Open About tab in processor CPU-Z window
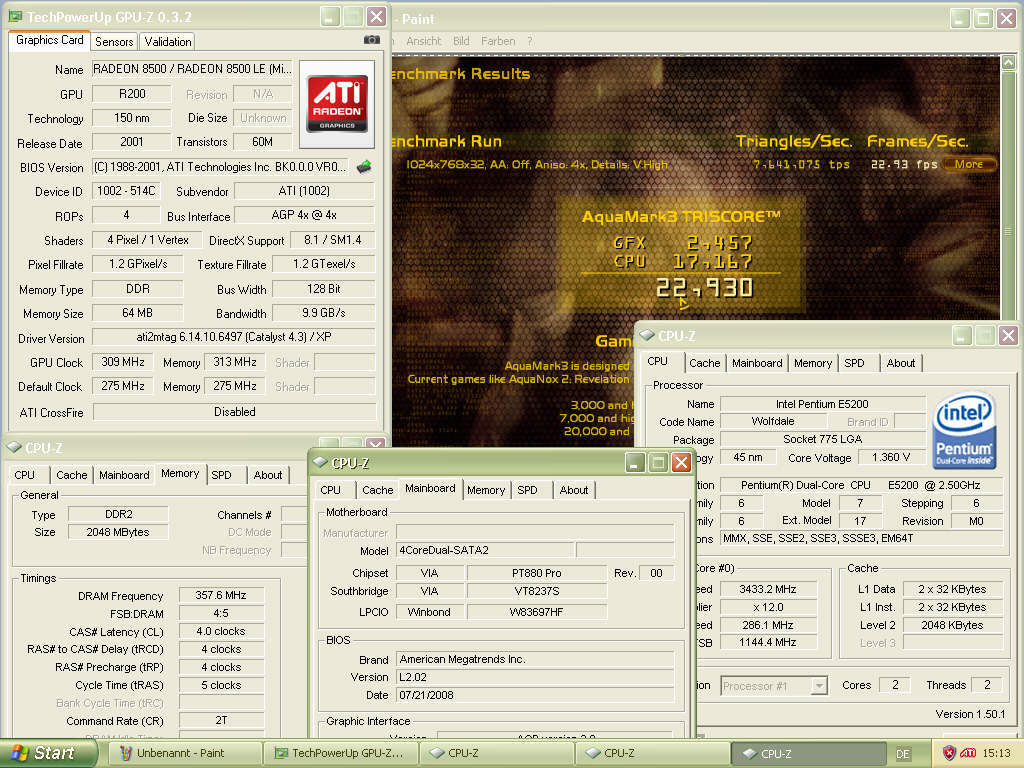The image size is (1024, 768). pyautogui.click(x=901, y=363)
